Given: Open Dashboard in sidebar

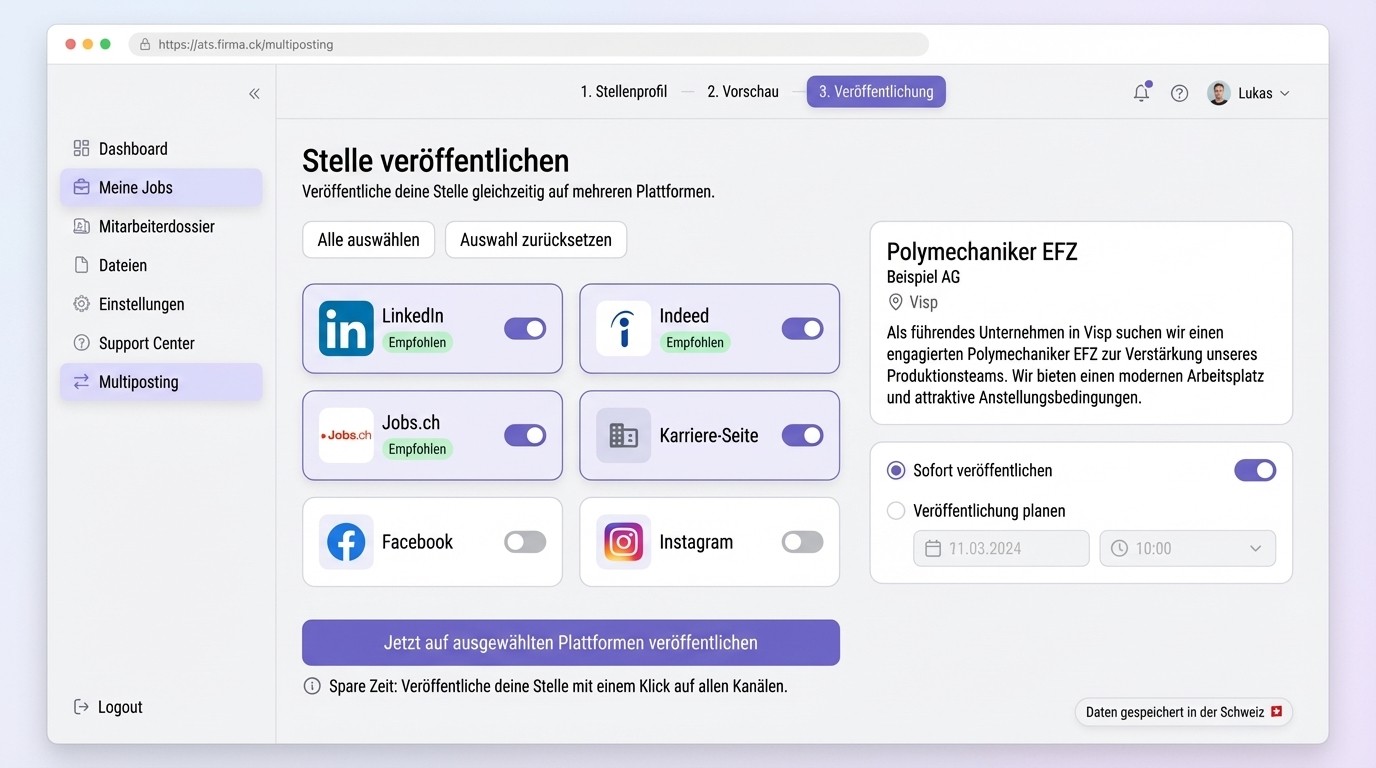Looking at the screenshot, I should pyautogui.click(x=161, y=148).
